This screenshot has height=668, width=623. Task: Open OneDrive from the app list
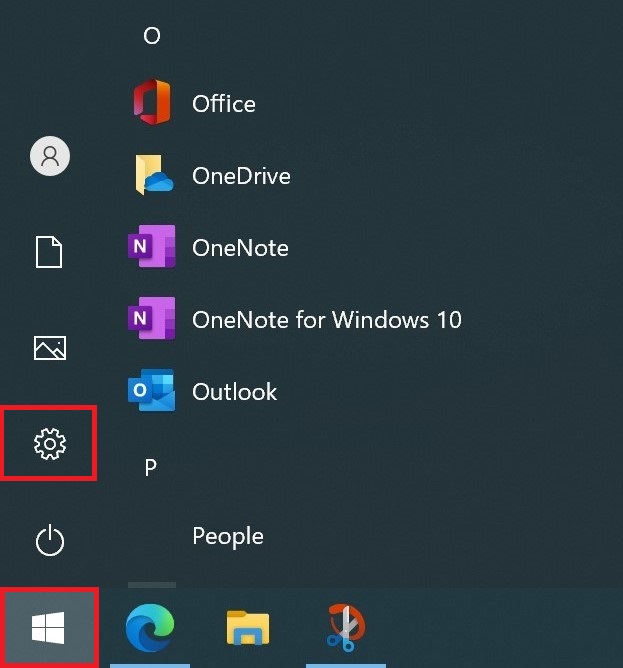(x=241, y=176)
